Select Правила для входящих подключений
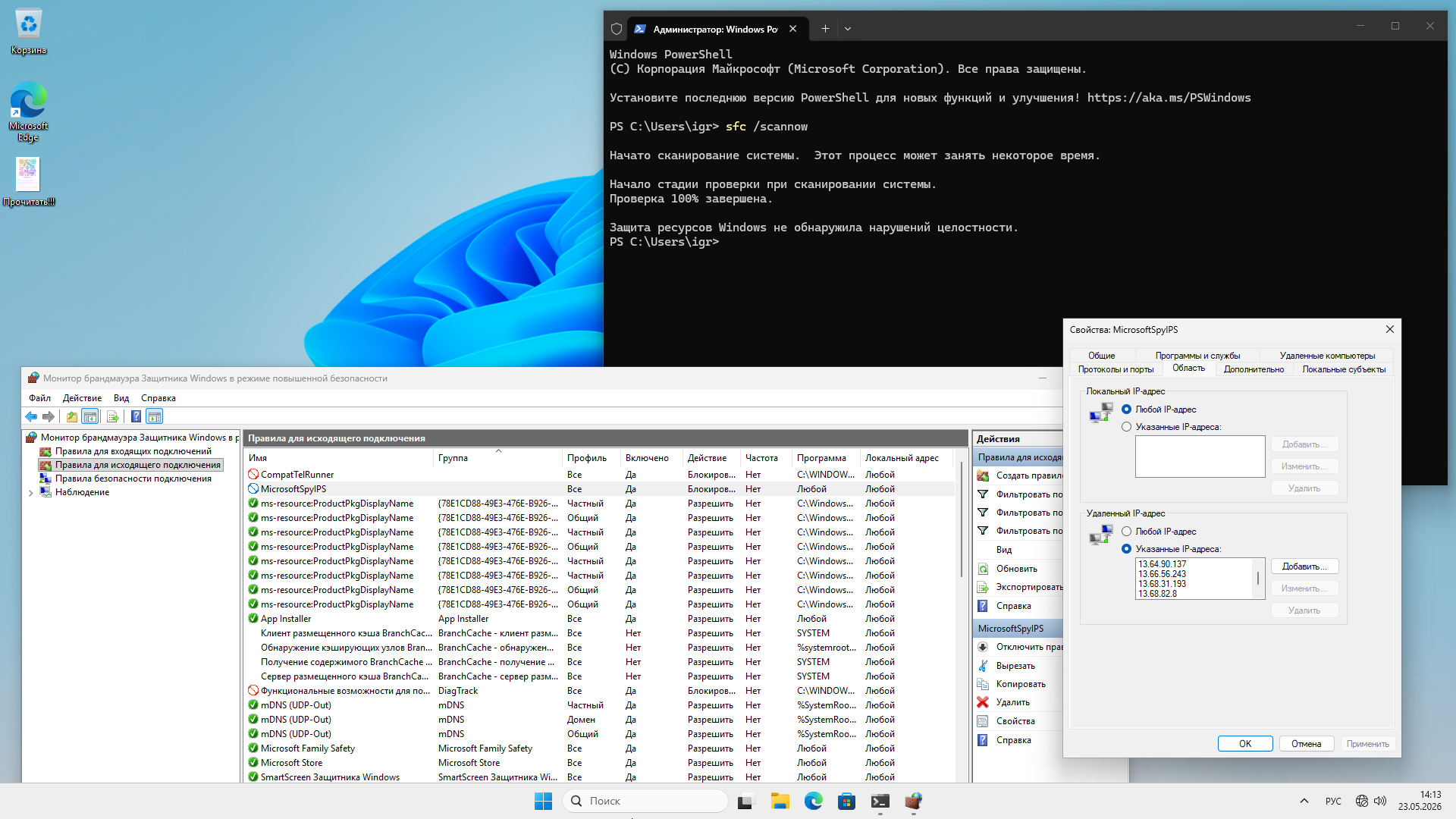Viewport: 1456px width, 819px height. [x=133, y=451]
